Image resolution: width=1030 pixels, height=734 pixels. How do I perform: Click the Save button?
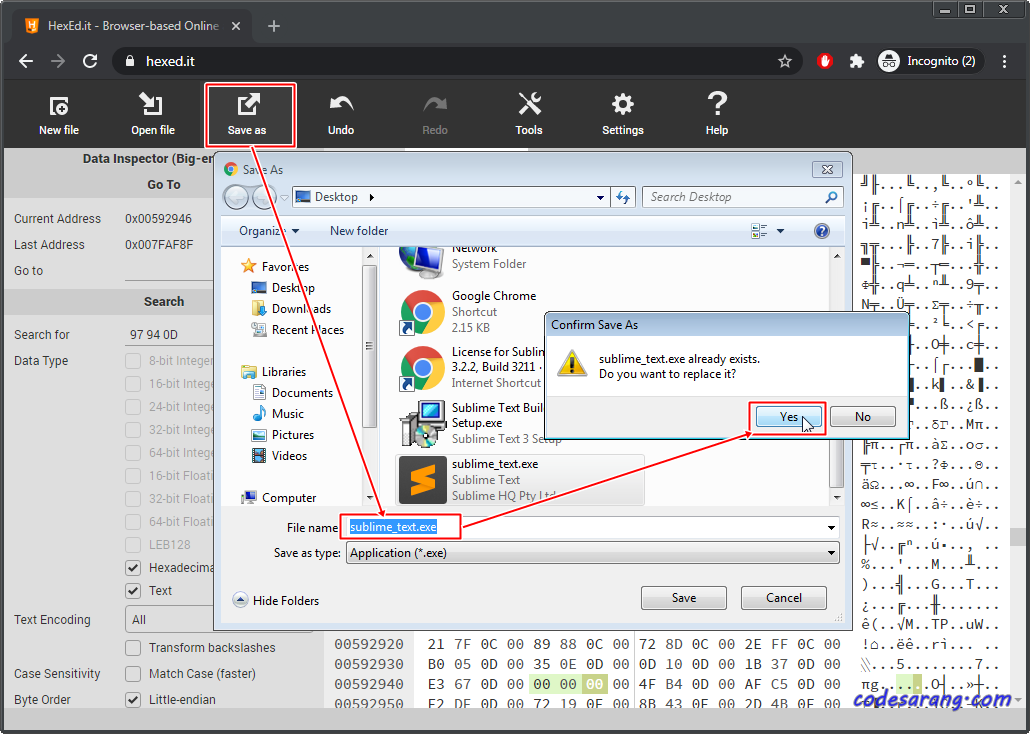point(684,598)
